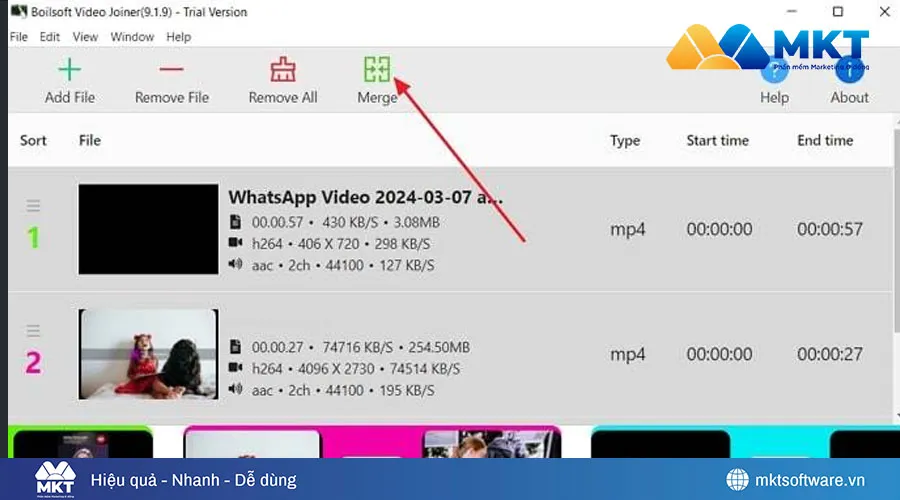Click the file info icon beside 254.50MB
The image size is (900, 500).
235,346
